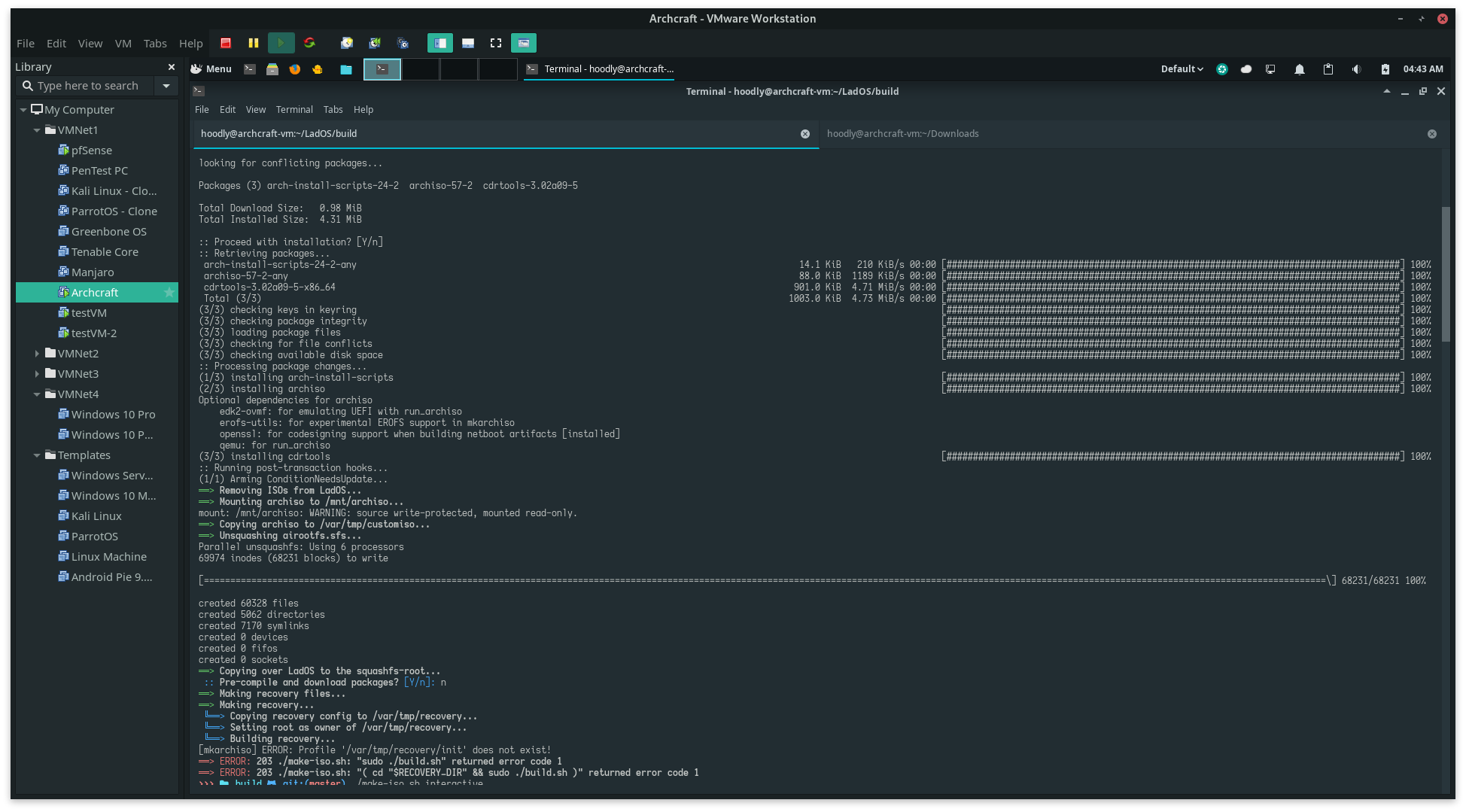The height and width of the screenshot is (812, 1466).
Task: Open the terminal's Help menu
Action: (363, 109)
